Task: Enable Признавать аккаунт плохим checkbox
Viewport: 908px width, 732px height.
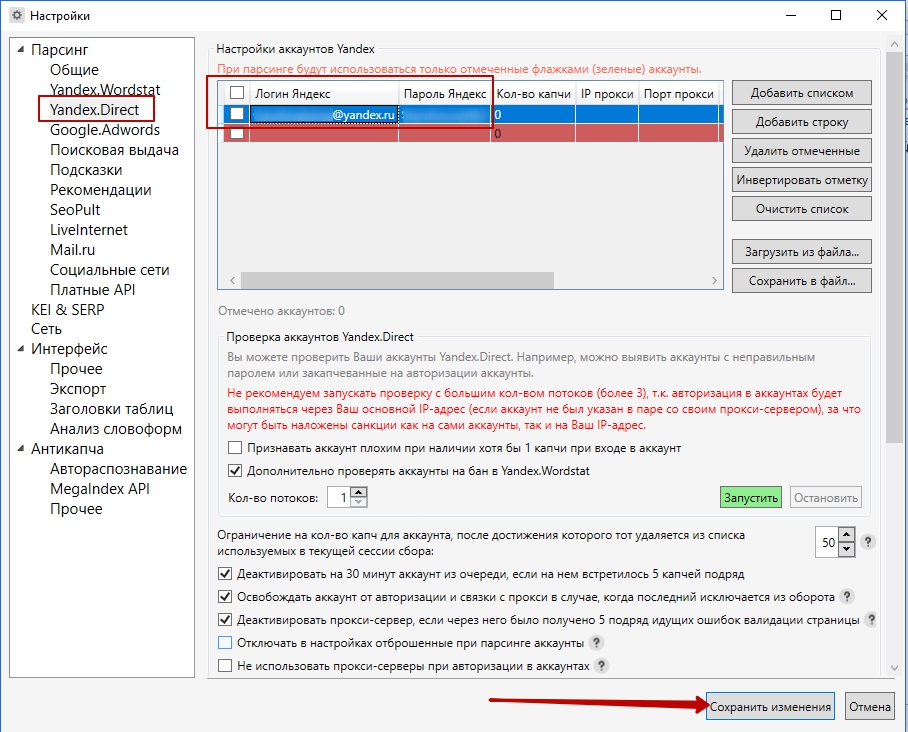Action: coord(235,448)
